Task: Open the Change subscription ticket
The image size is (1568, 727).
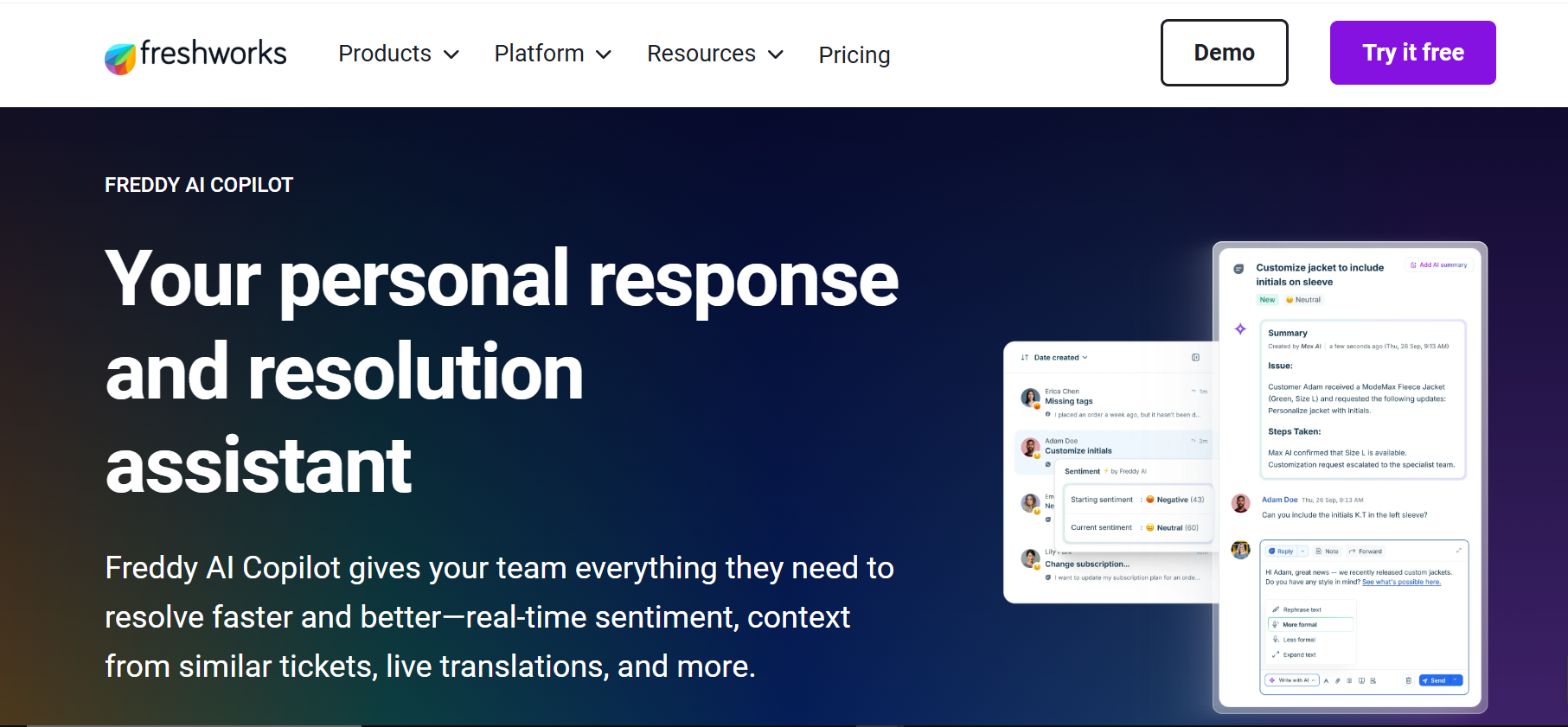Action: (x=1087, y=564)
